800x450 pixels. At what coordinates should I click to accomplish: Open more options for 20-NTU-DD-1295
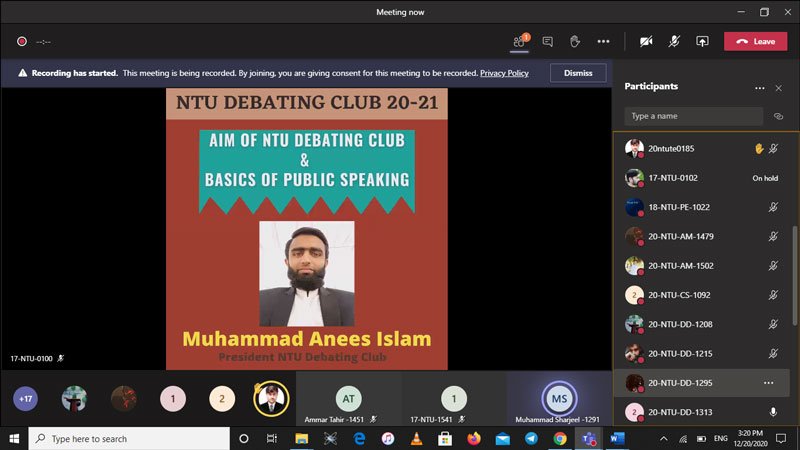click(x=768, y=382)
